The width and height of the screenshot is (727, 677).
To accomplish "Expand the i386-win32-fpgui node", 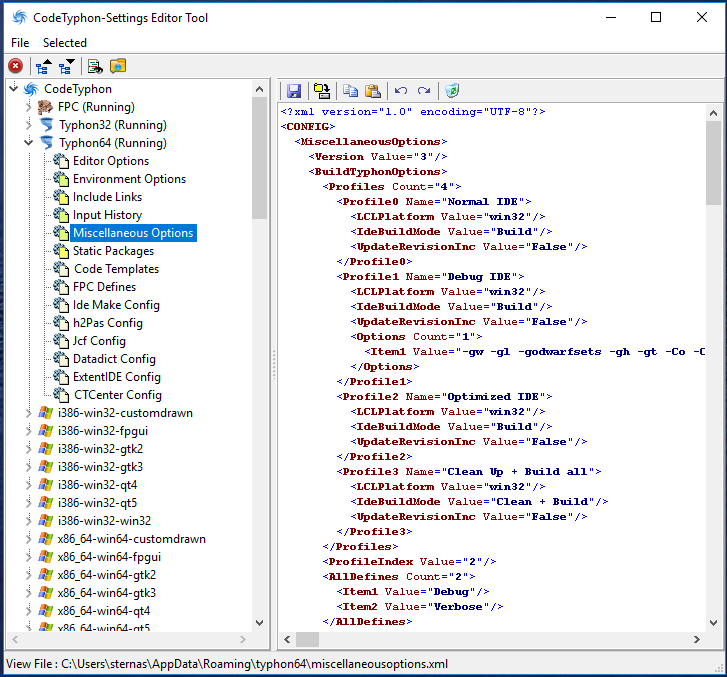I will [29, 431].
